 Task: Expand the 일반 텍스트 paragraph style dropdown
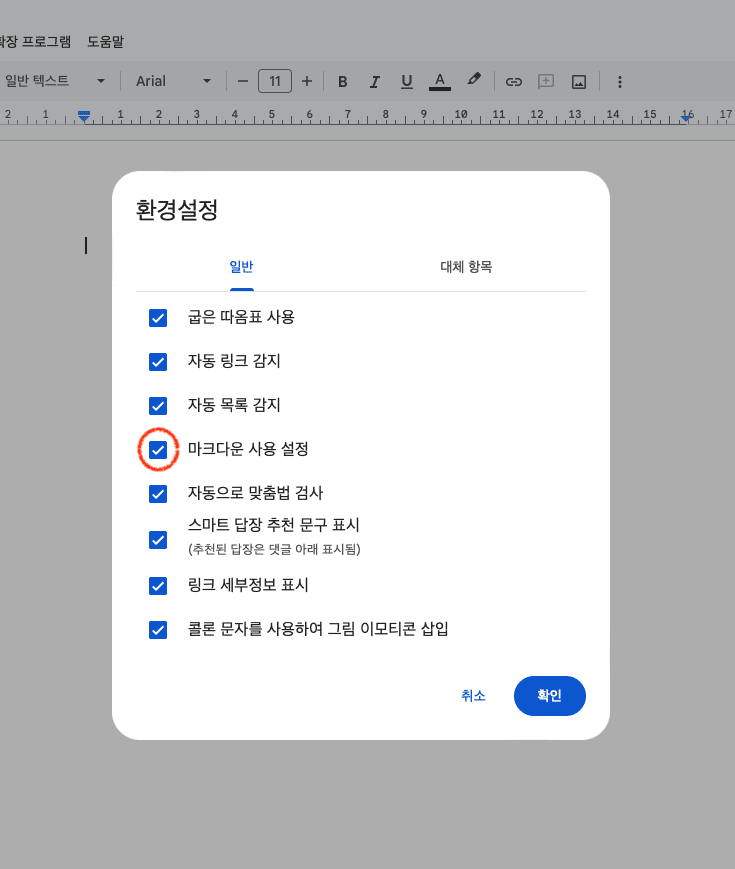[x=55, y=81]
